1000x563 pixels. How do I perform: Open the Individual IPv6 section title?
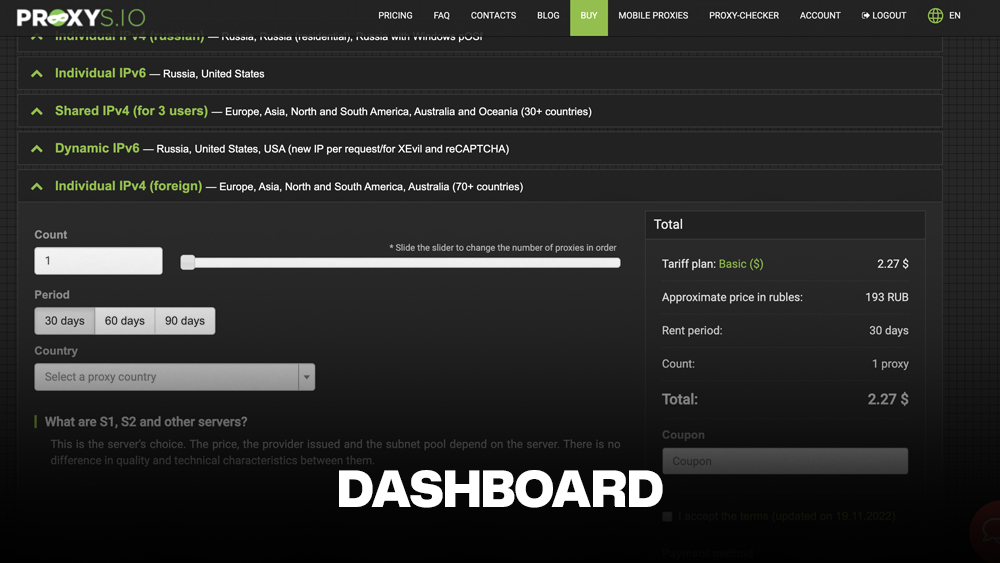click(x=100, y=73)
